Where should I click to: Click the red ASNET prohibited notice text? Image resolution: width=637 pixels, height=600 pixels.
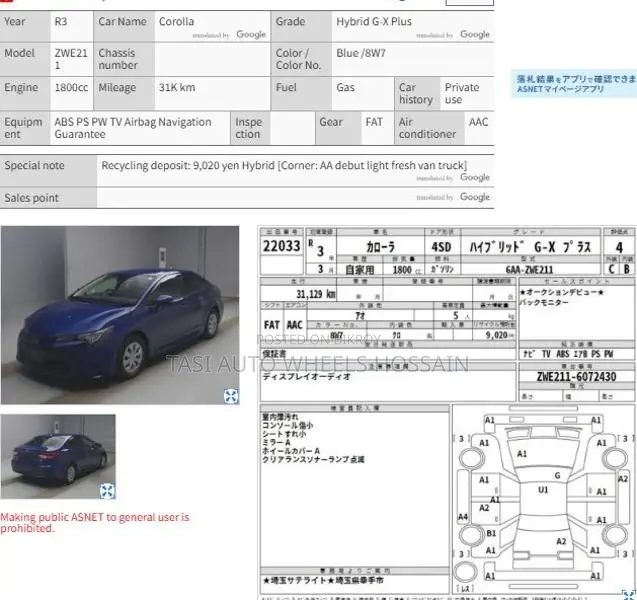point(95,522)
